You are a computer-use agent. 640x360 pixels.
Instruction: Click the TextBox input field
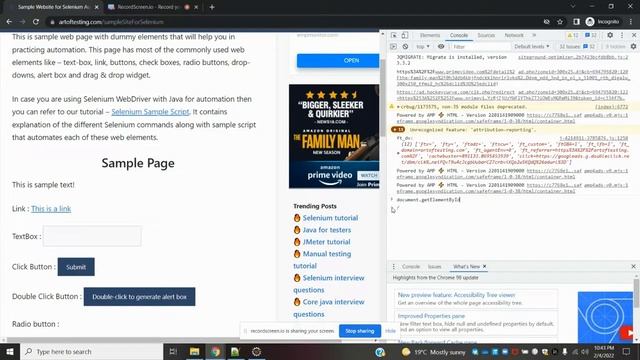pyautogui.click(x=92, y=236)
